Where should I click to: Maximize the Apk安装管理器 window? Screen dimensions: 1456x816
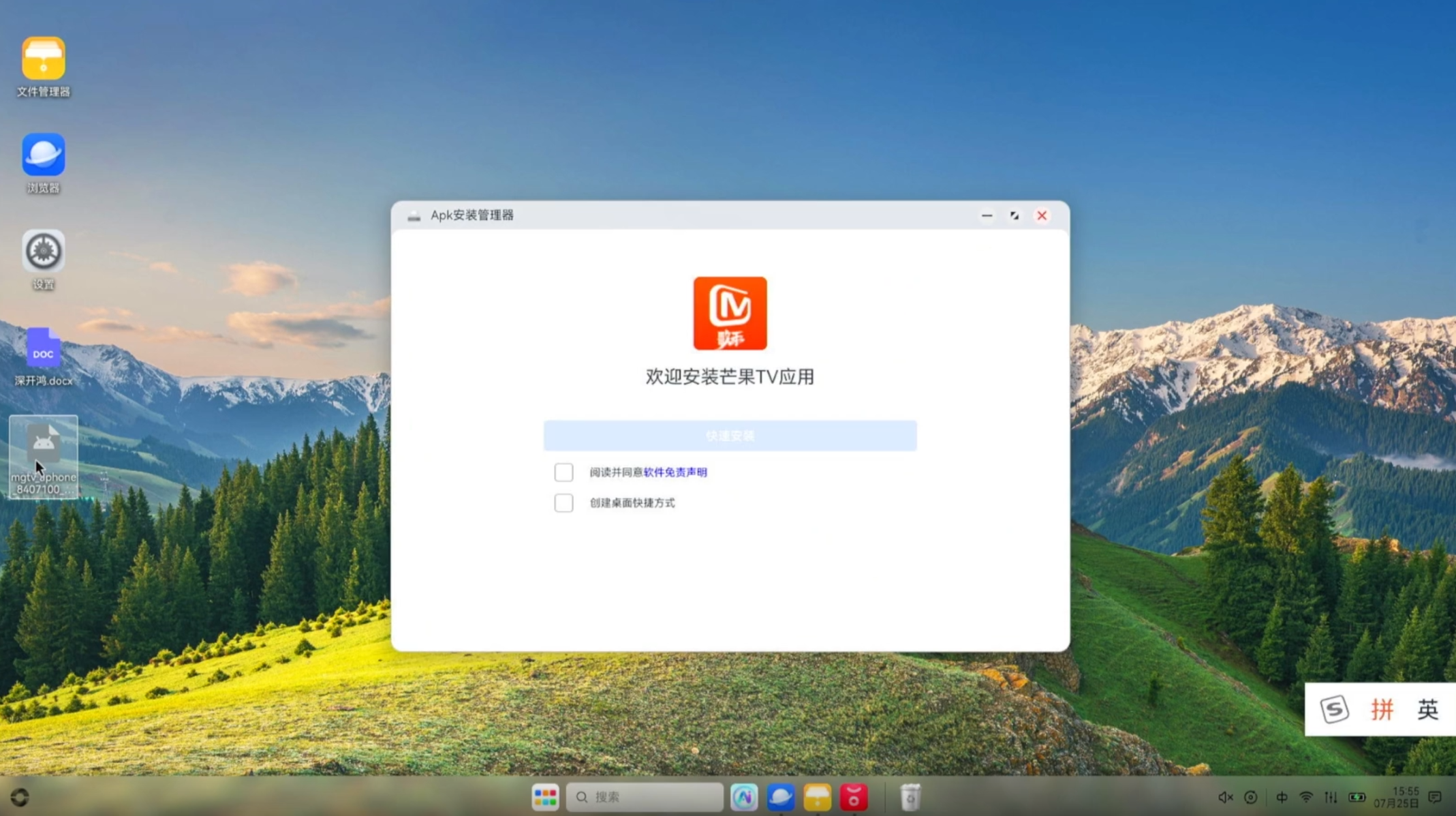1014,215
